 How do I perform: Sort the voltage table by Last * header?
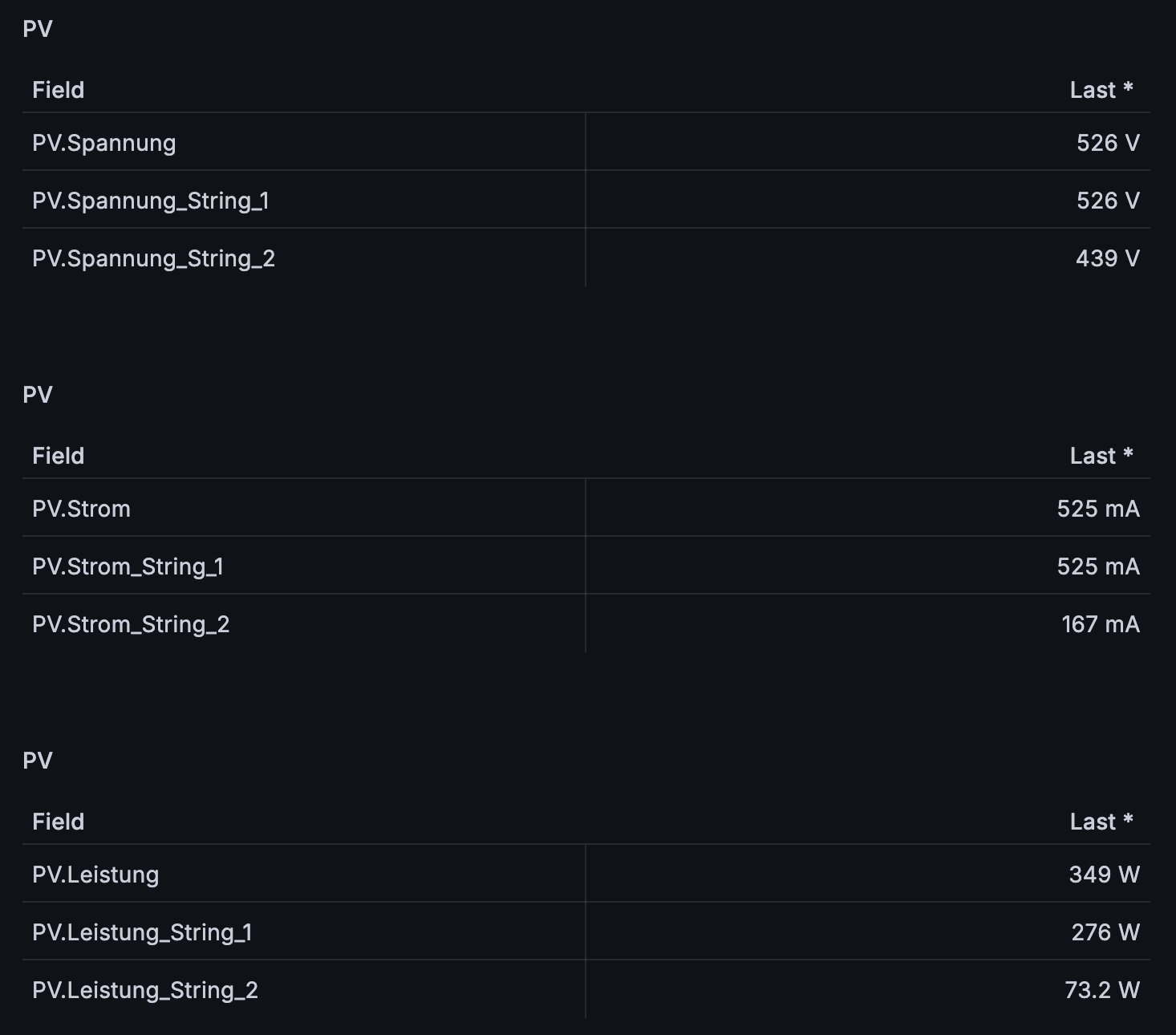(1101, 91)
